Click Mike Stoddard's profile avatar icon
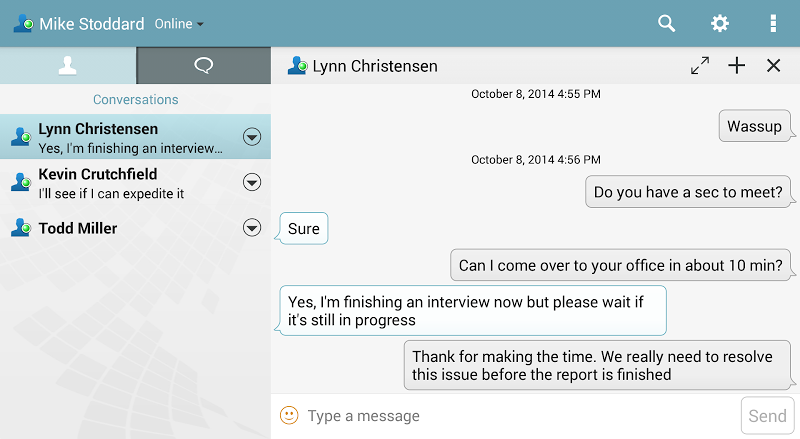This screenshot has height=439, width=800. tap(23, 23)
